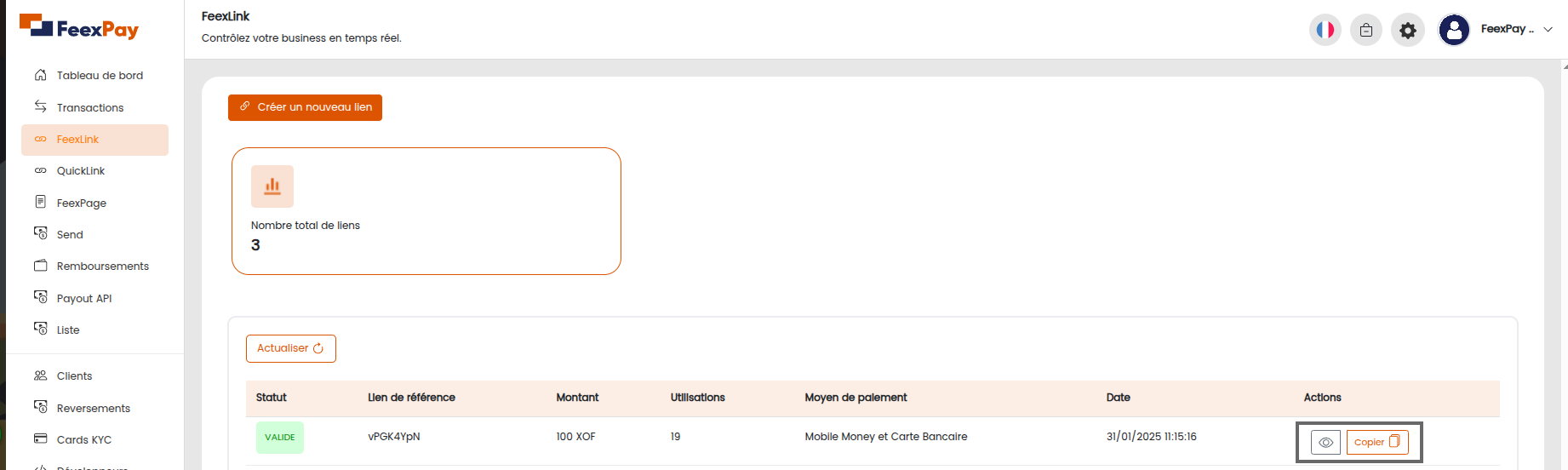1568x470 pixels.
Task: Click the Statut column header
Action: coord(272,398)
